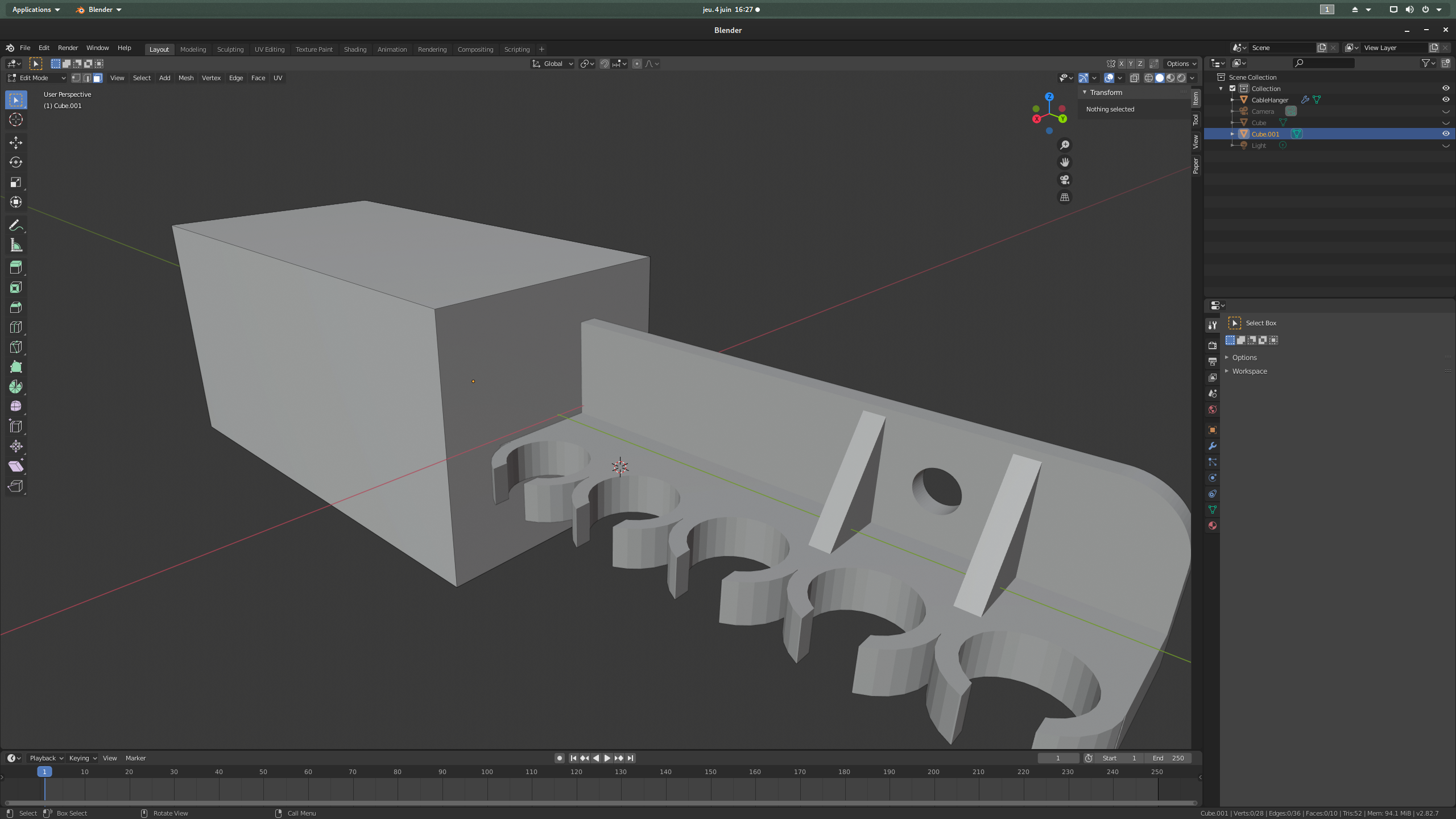Activate the Rotate tool
1456x819 pixels.
tap(16, 163)
